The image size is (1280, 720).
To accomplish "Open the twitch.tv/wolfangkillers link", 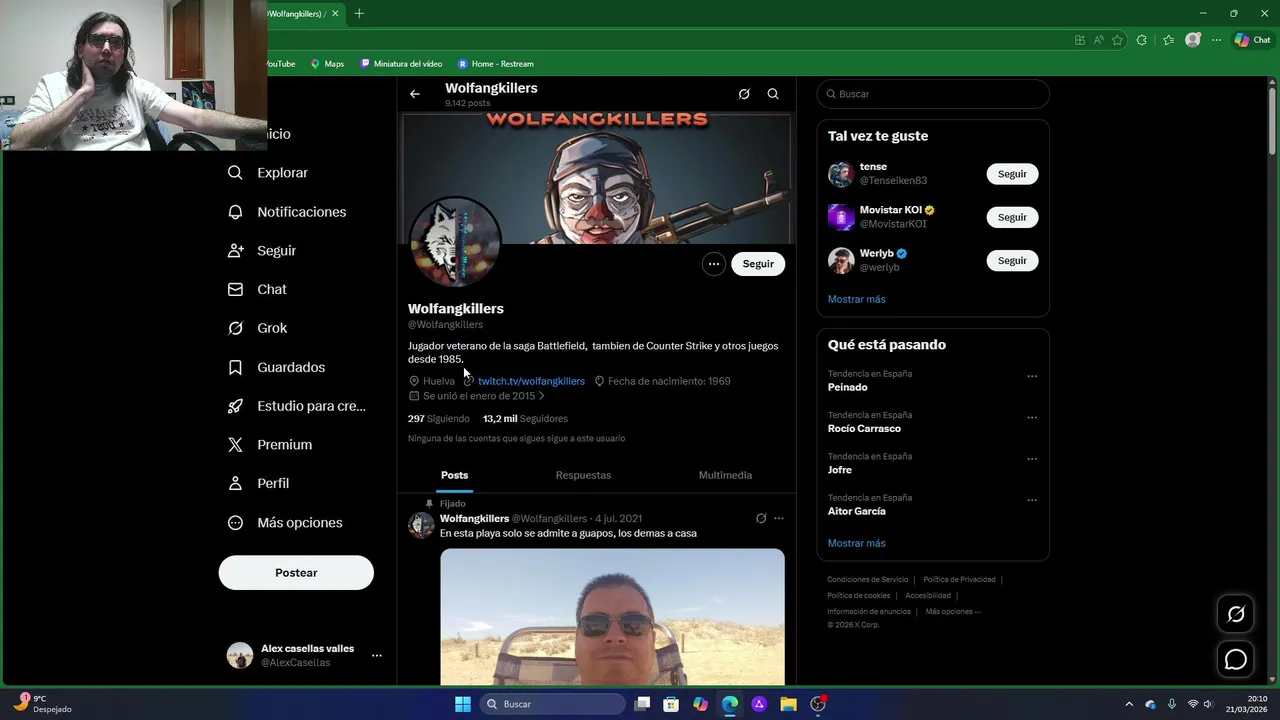I will coord(531,381).
